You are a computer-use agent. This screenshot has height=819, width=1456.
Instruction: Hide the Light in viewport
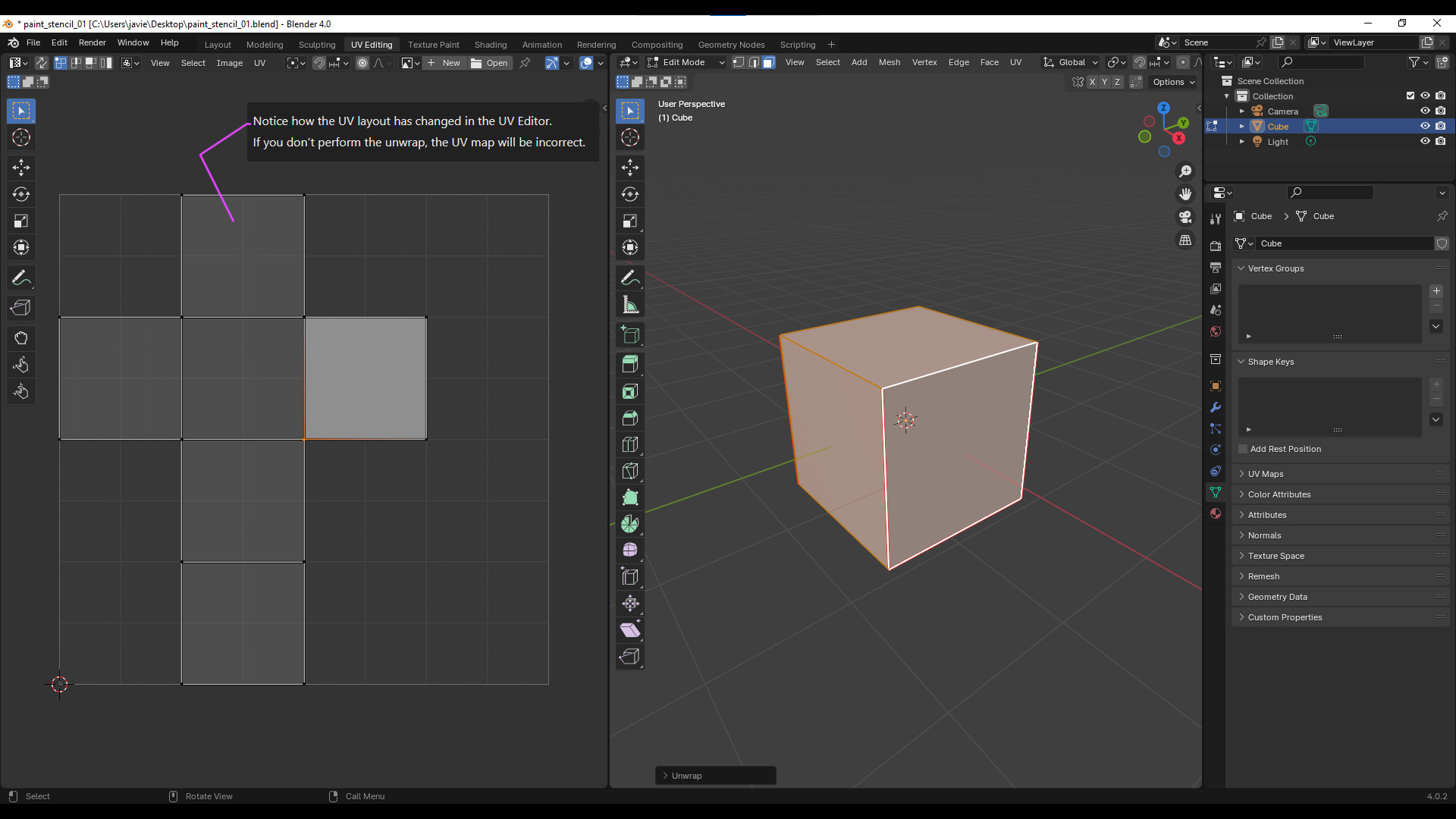click(1425, 142)
